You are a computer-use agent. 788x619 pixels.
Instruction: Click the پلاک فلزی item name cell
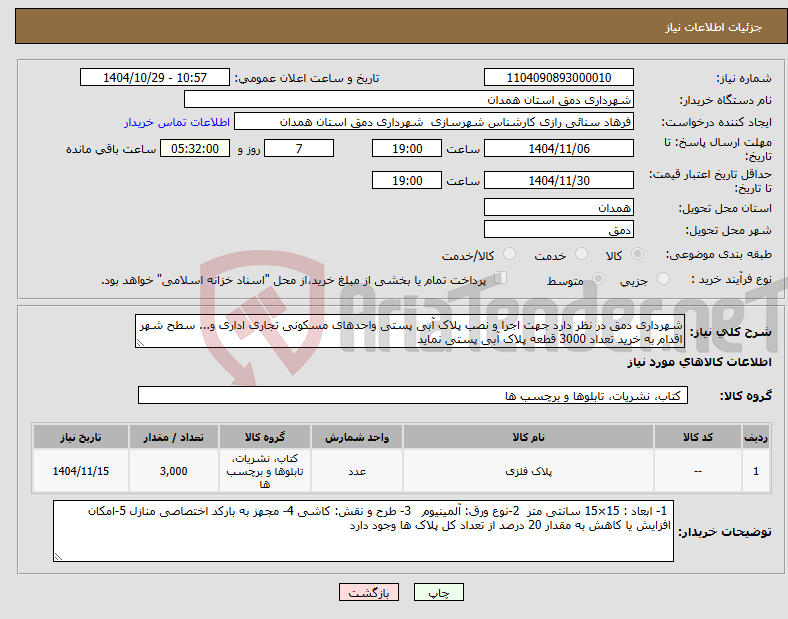528,471
